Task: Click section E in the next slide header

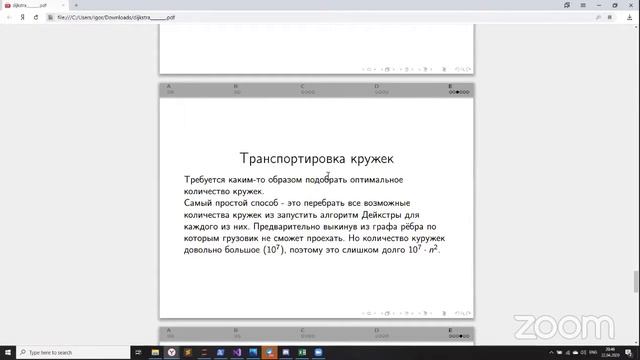Action: pyautogui.click(x=450, y=330)
